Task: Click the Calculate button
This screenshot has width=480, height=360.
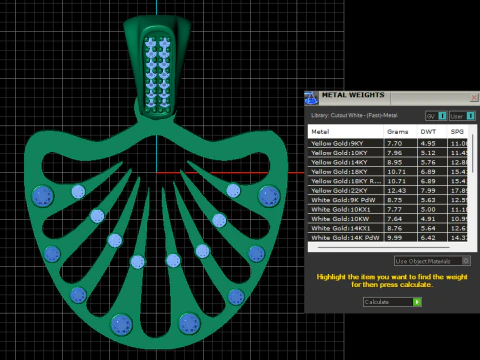Action: point(392,302)
